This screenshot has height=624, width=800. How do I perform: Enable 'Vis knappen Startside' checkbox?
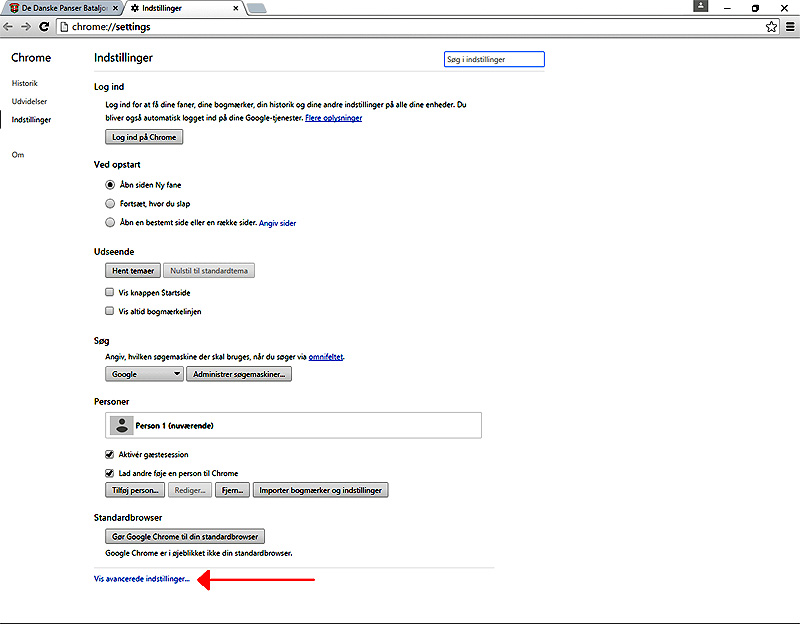point(110,293)
